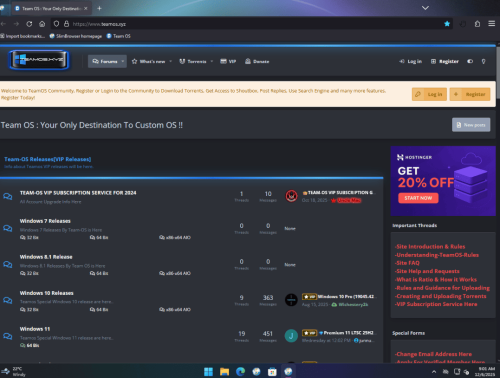Click the orange Register button in the banner
This screenshot has height=378, width=500.
click(x=470, y=94)
